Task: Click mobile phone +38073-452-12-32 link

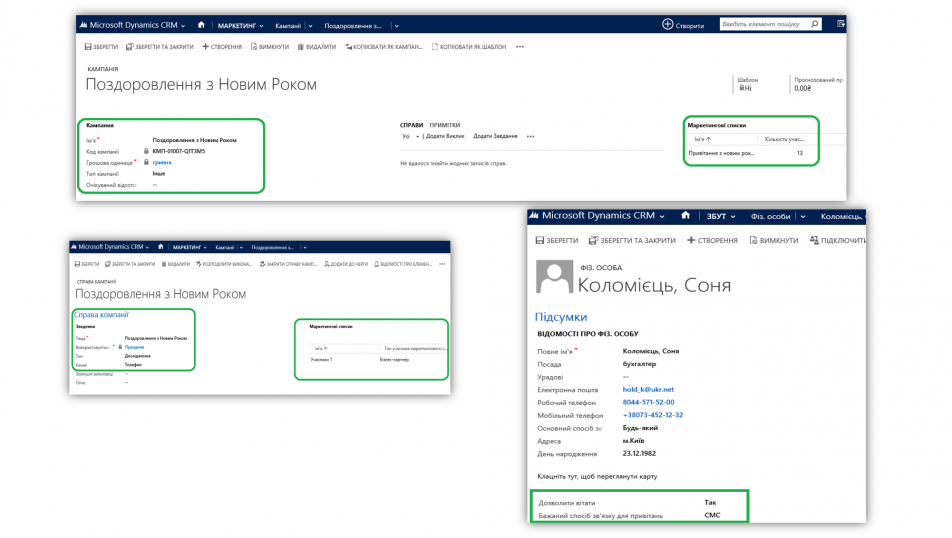Action: [653, 415]
